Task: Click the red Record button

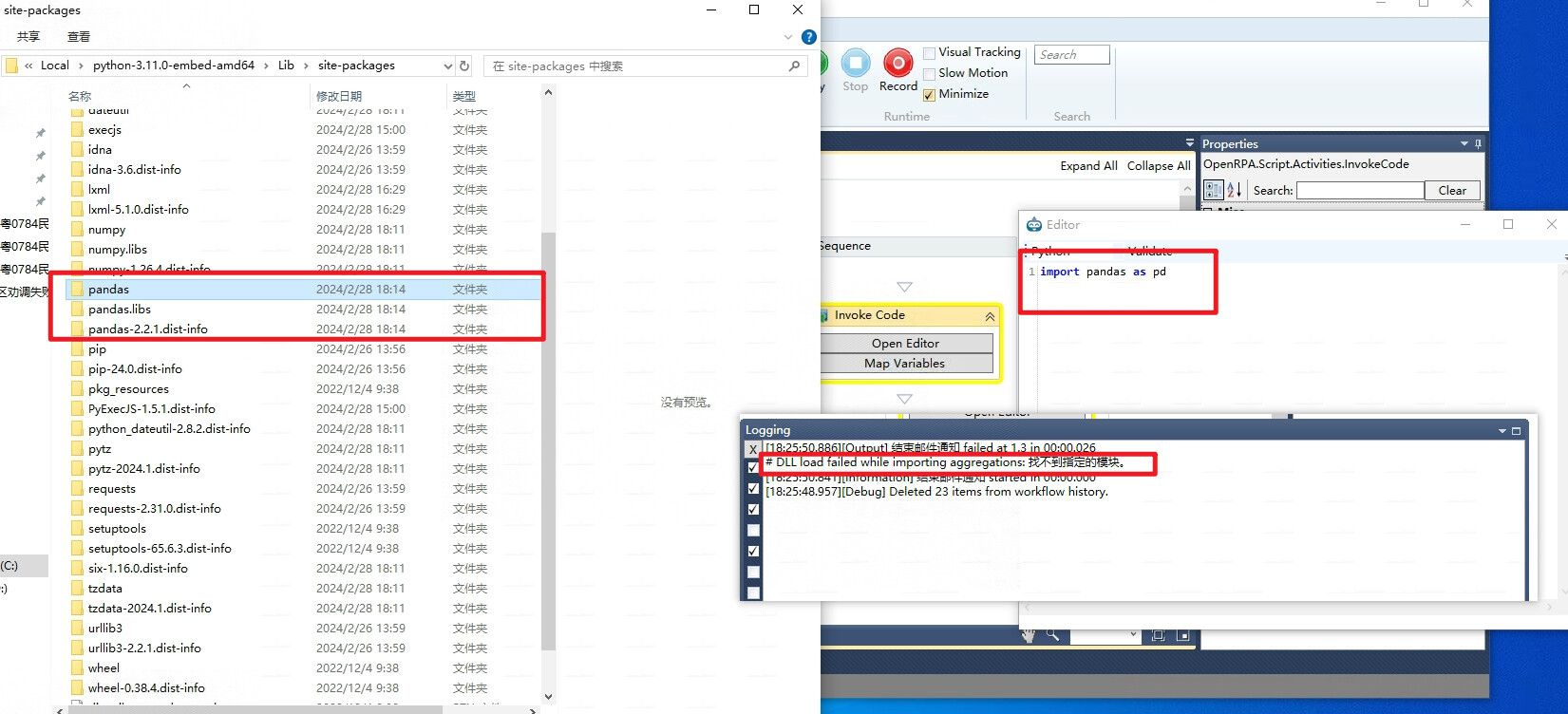Action: pos(897,64)
